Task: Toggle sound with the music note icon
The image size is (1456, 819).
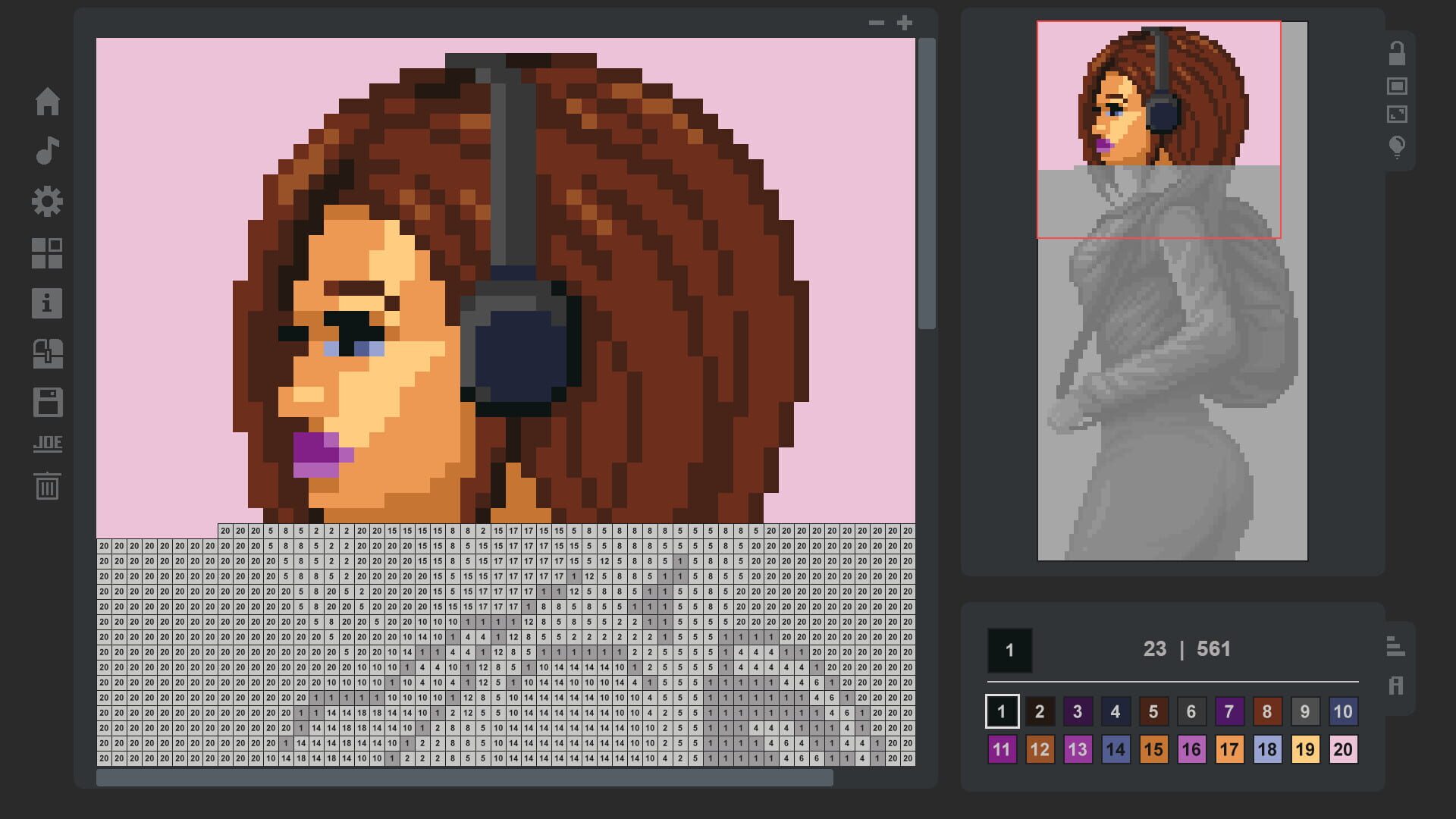Action: (49, 151)
